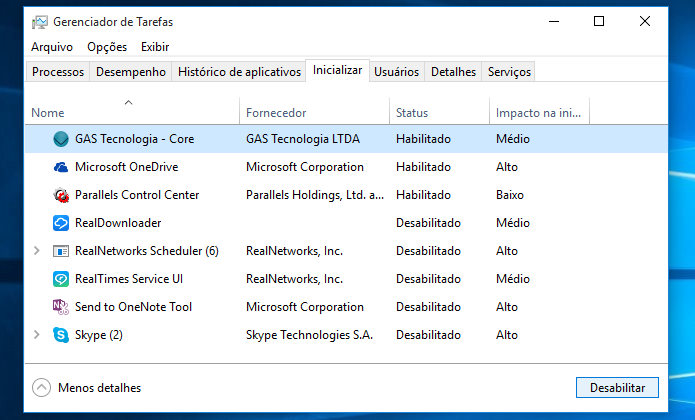
Task: Select the Inicializar tab
Action: [337, 70]
